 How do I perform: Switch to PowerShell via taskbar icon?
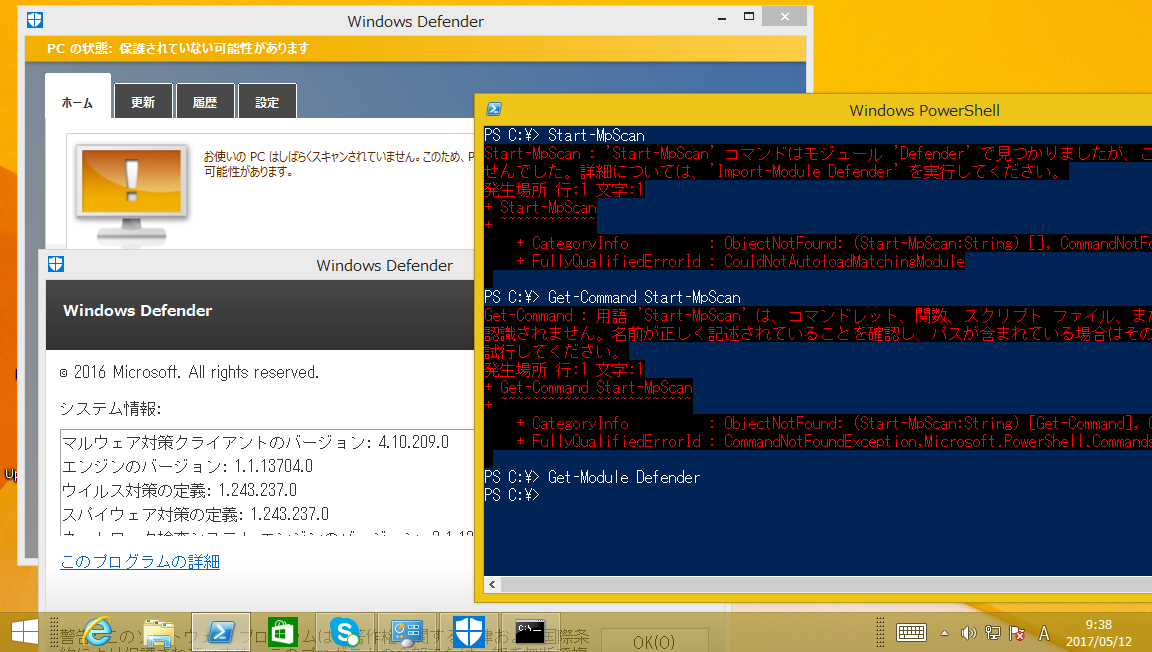click(x=220, y=632)
